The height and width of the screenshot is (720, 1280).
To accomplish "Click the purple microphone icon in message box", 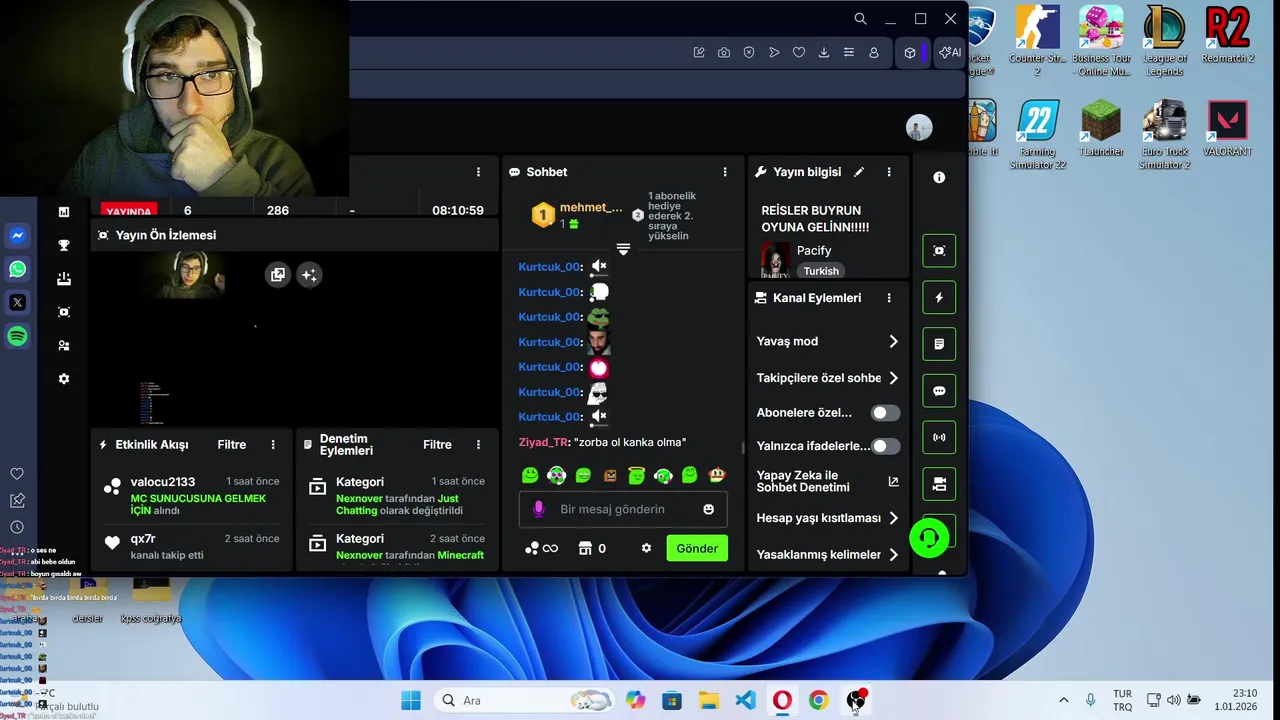I will [539, 509].
